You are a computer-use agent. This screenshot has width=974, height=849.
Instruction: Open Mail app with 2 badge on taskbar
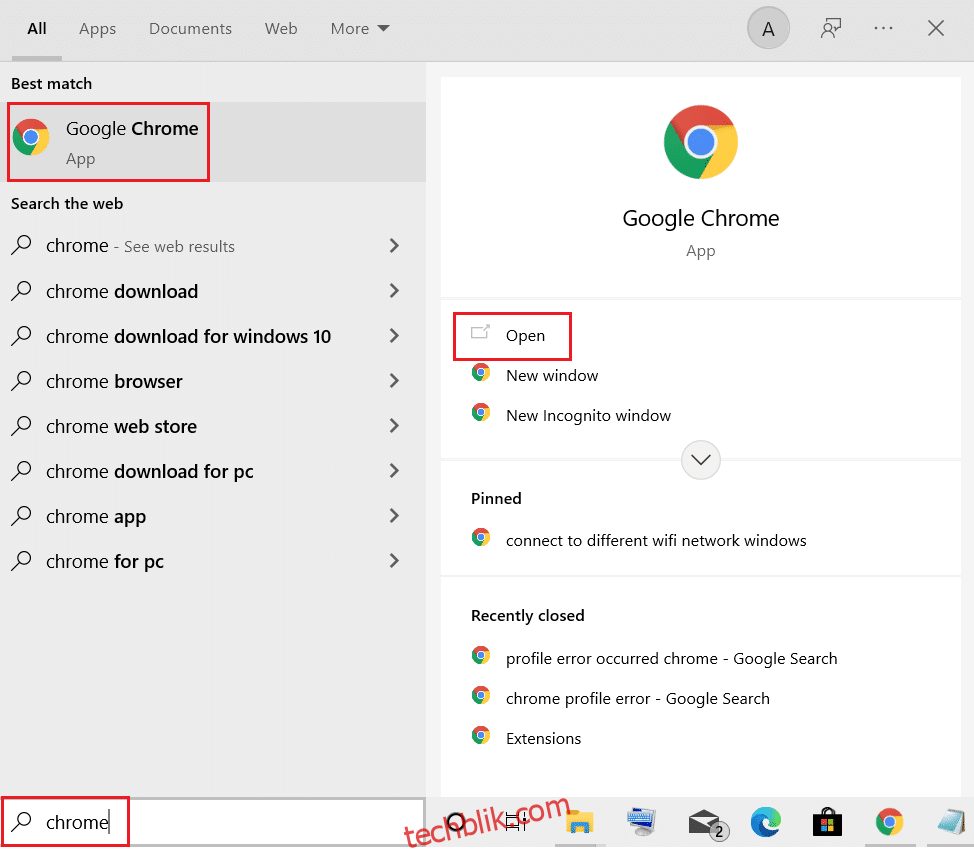click(708, 824)
